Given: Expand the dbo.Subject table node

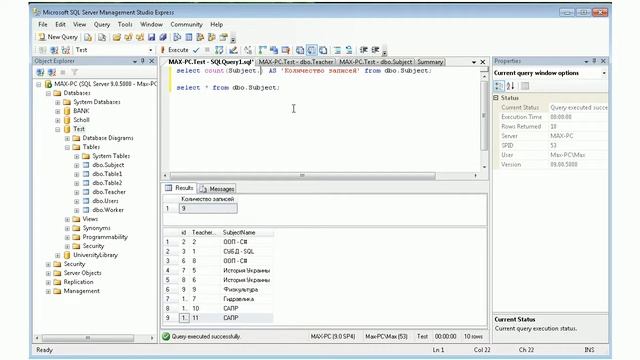Looking at the screenshot, I should pos(76,165).
